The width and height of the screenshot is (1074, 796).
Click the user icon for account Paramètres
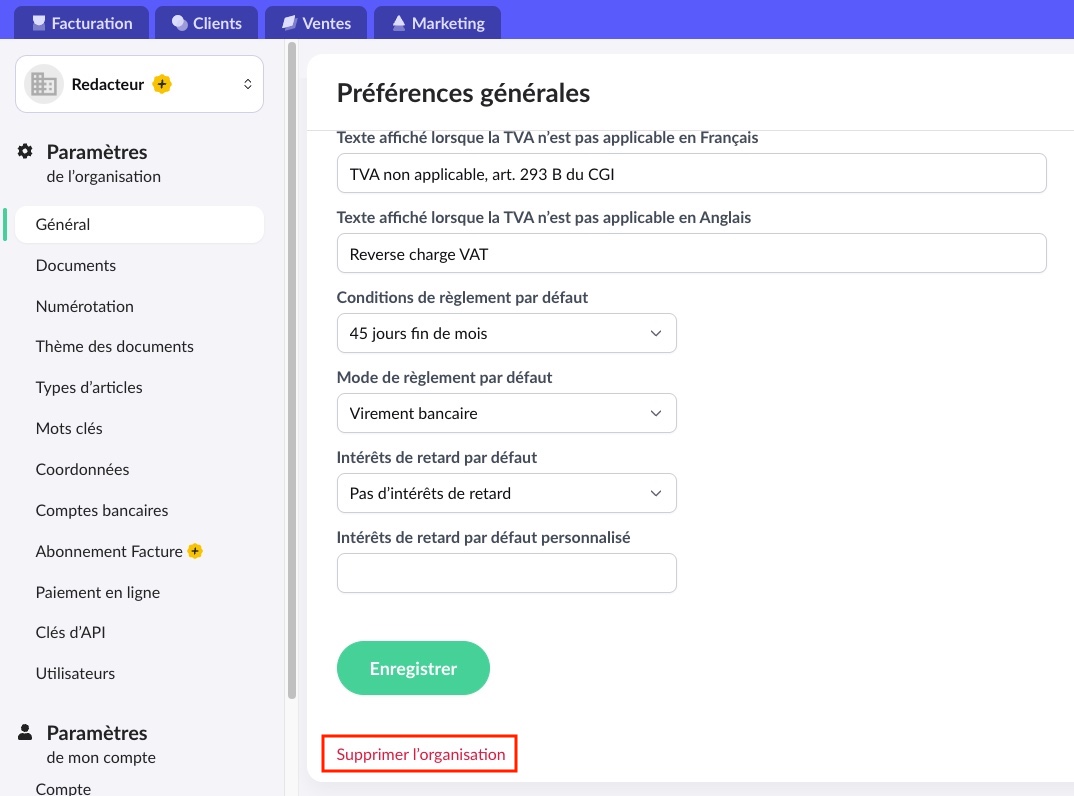25,732
